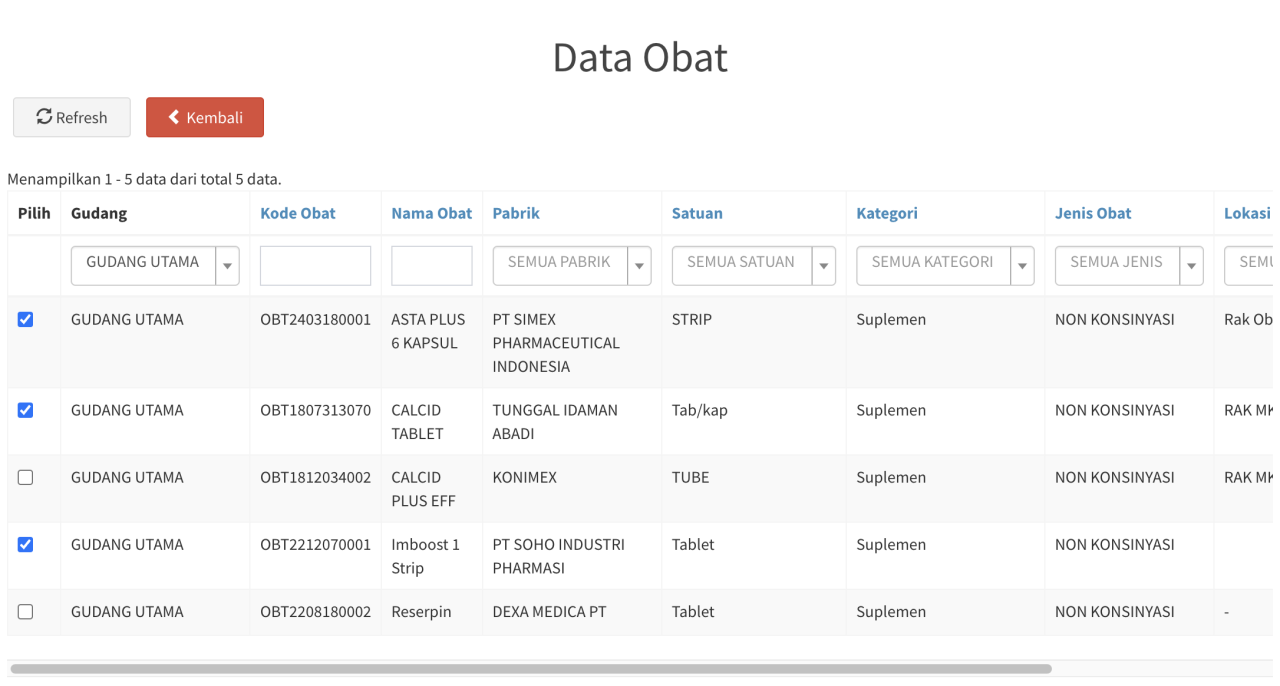Uncheck the ASTA PLUS 6 KAPSUL row checkbox
Viewport: 1280px width, 686px height.
click(x=26, y=320)
